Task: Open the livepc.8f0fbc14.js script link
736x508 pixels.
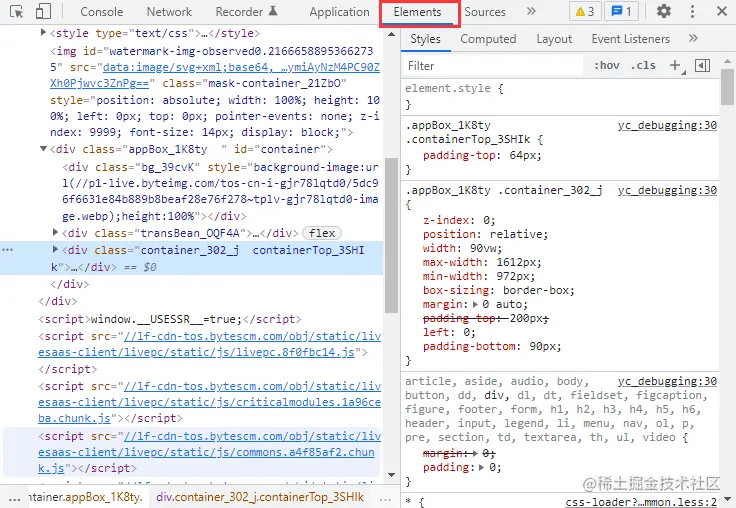Action: 209,344
